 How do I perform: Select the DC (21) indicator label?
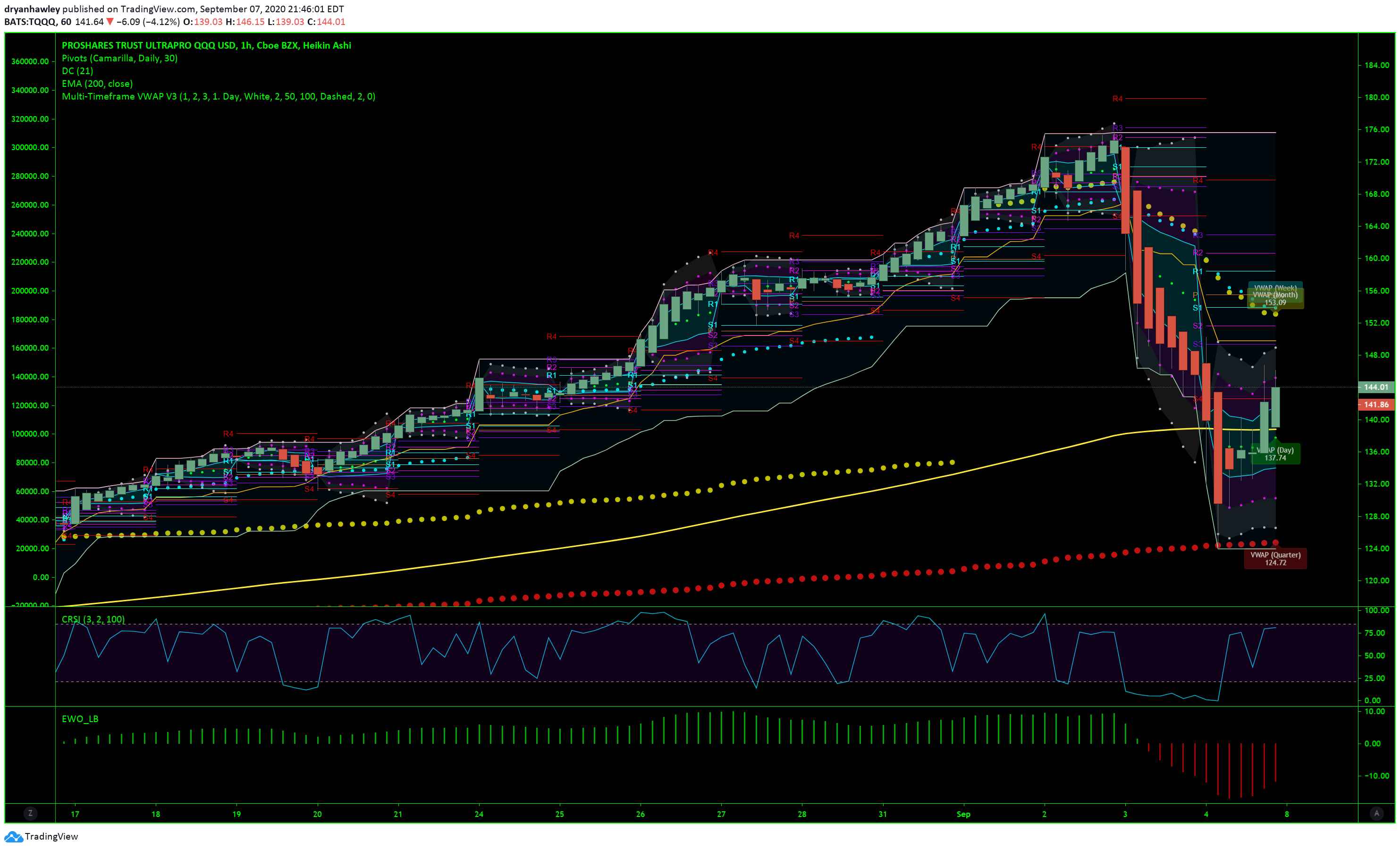[x=77, y=71]
